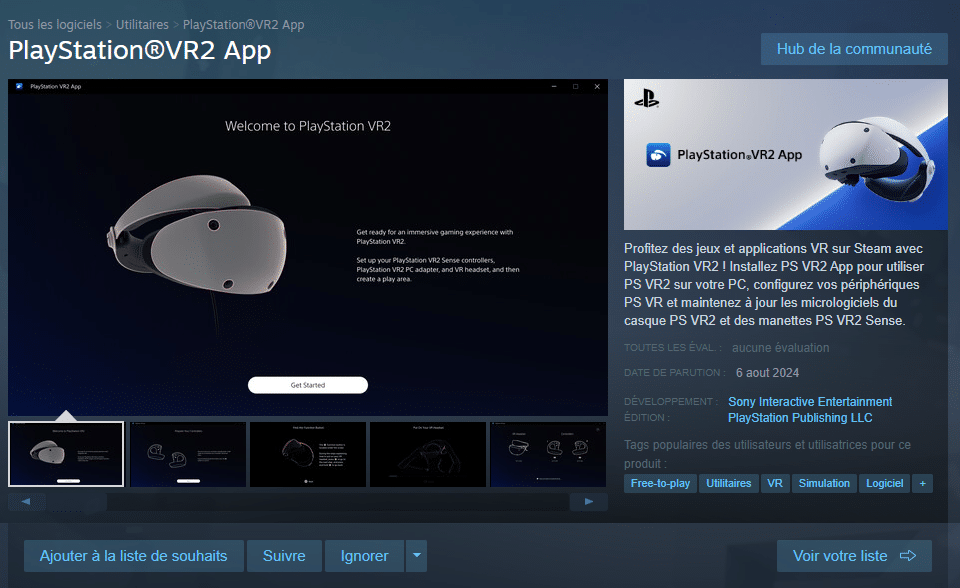Screen dimensions: 960x588
Task: Open the publisher link 'PlayStation Publishing LLC'
Action: point(800,418)
